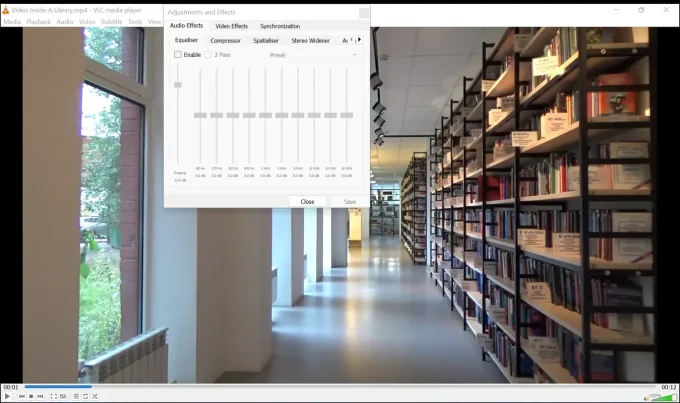
Task: Open the equalizer Preset dropdown
Action: pyautogui.click(x=312, y=55)
